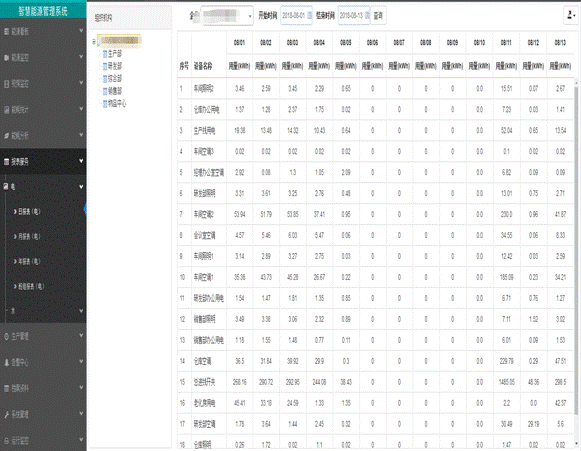Click the 08/13 date column header

coord(560,43)
